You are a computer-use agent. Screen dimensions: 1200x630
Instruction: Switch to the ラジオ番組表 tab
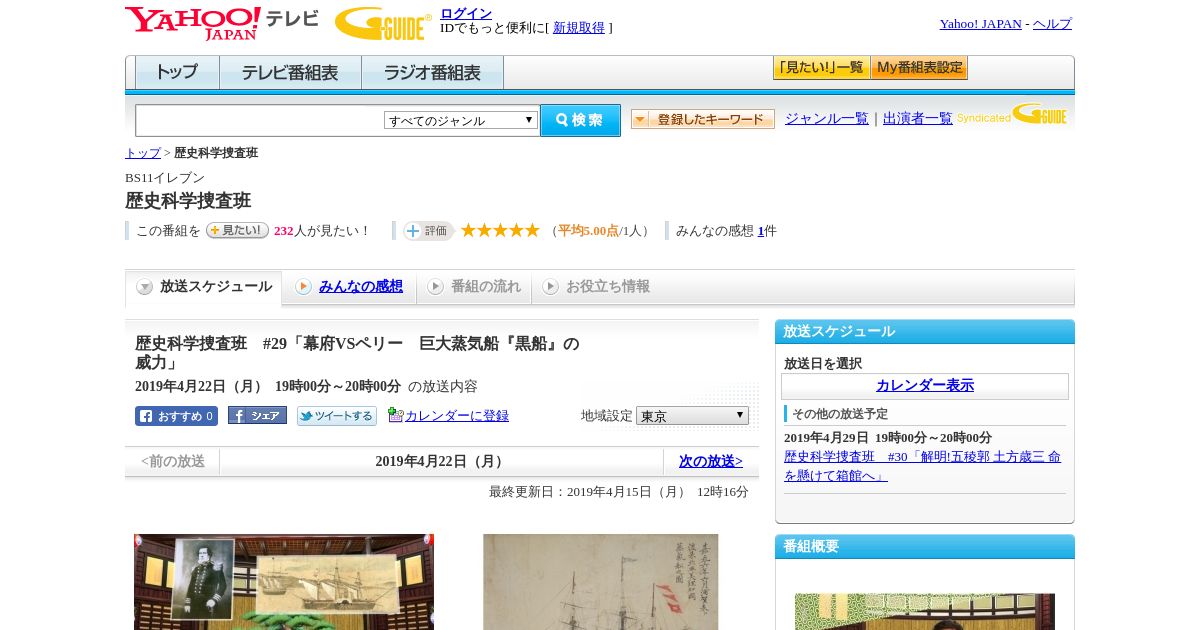(432, 73)
